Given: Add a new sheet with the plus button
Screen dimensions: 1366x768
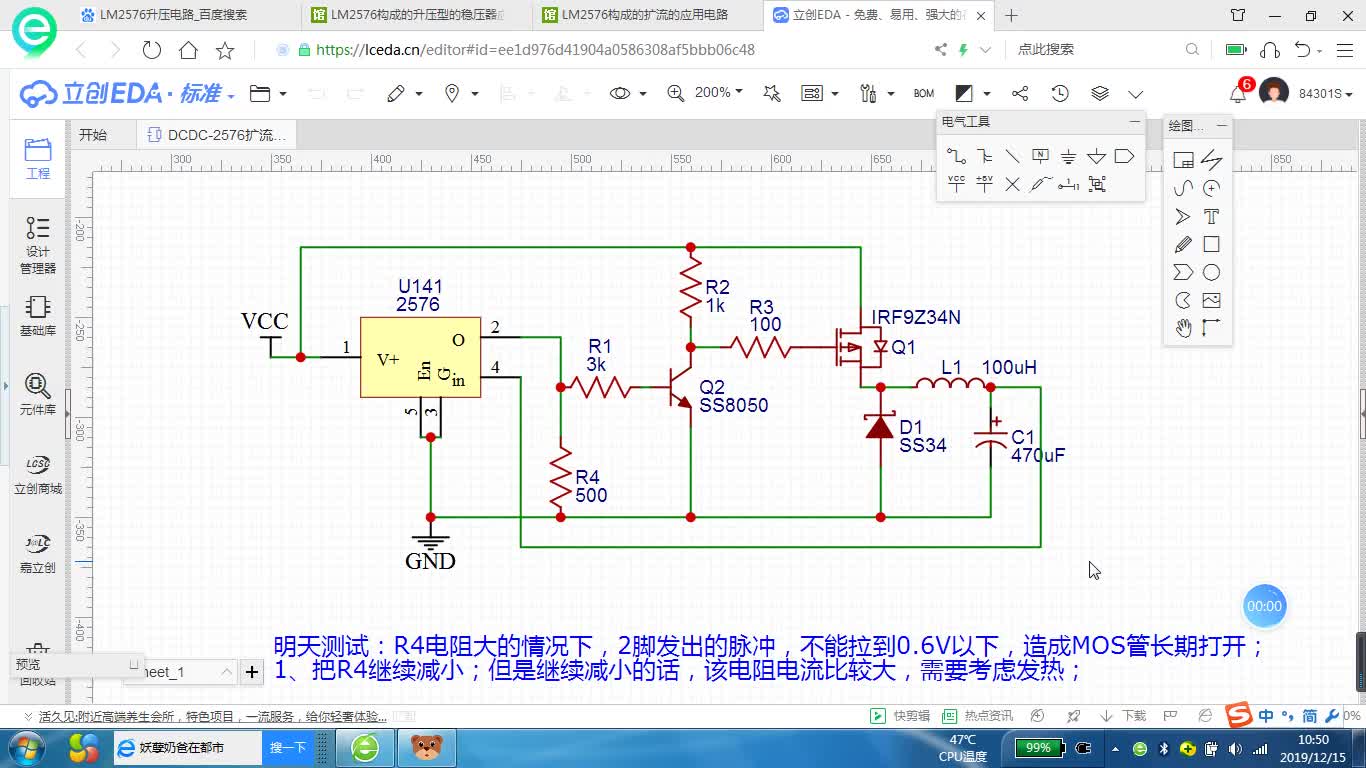Looking at the screenshot, I should coord(251,672).
